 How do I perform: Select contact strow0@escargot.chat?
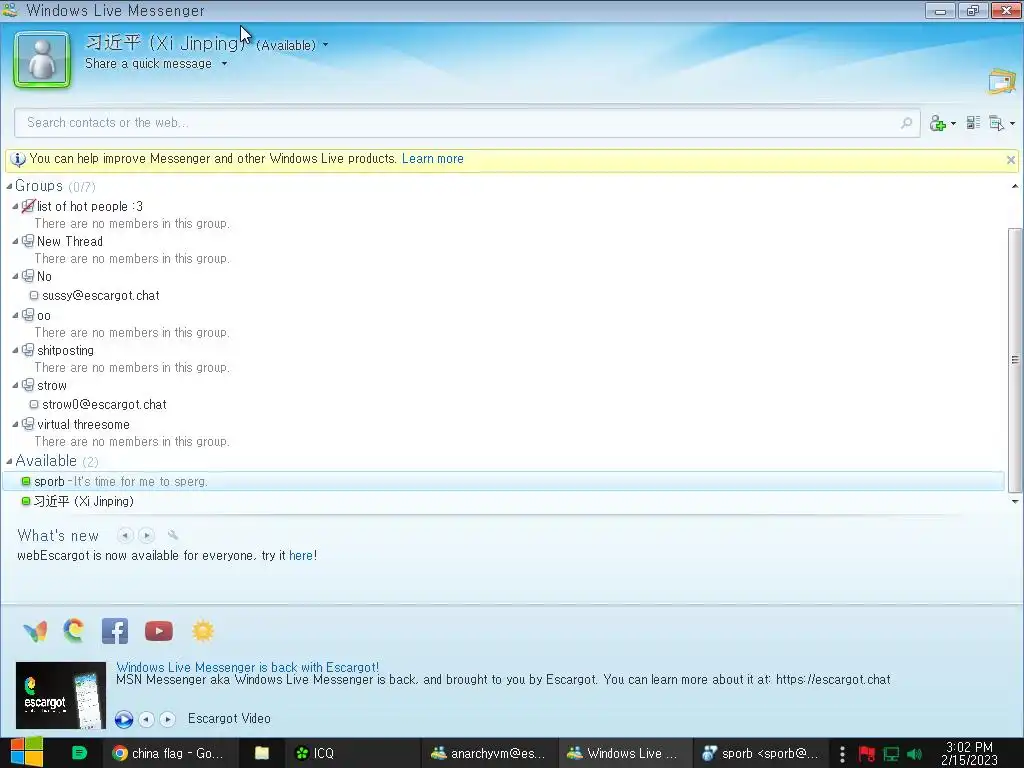click(x=104, y=404)
